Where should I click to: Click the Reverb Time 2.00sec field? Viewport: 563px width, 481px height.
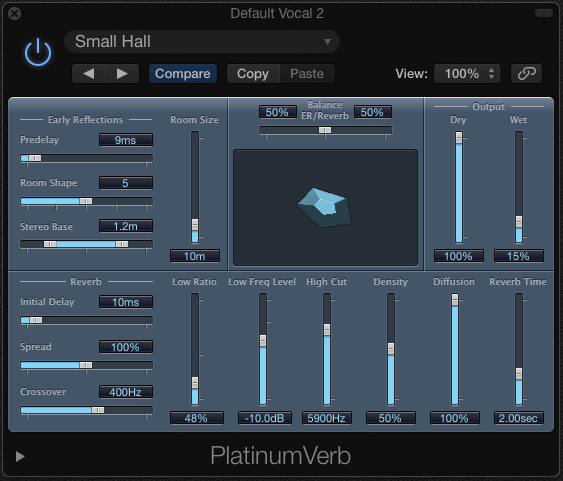[x=518, y=418]
